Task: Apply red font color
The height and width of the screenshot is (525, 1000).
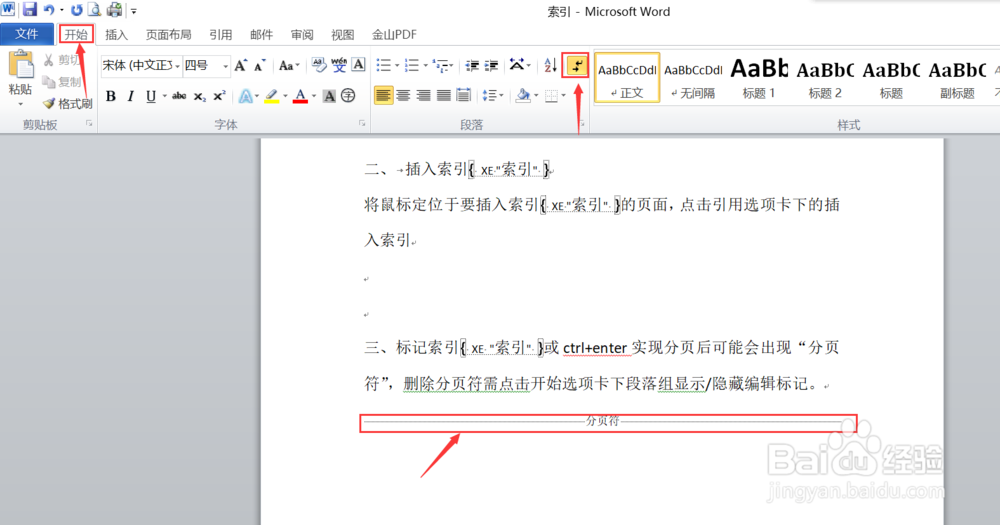Action: (300, 96)
